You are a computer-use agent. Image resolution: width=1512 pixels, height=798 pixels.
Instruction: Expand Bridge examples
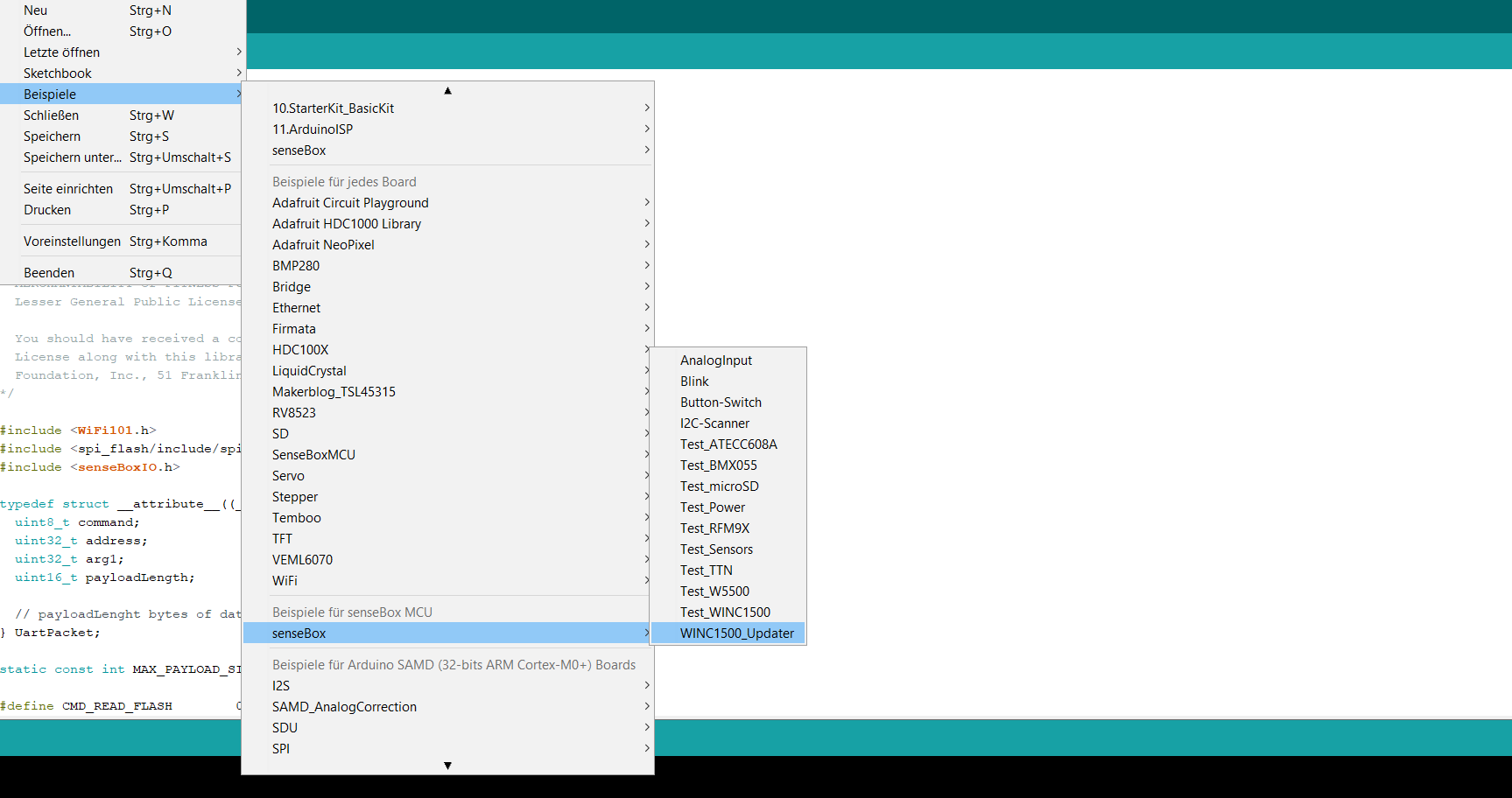point(447,287)
